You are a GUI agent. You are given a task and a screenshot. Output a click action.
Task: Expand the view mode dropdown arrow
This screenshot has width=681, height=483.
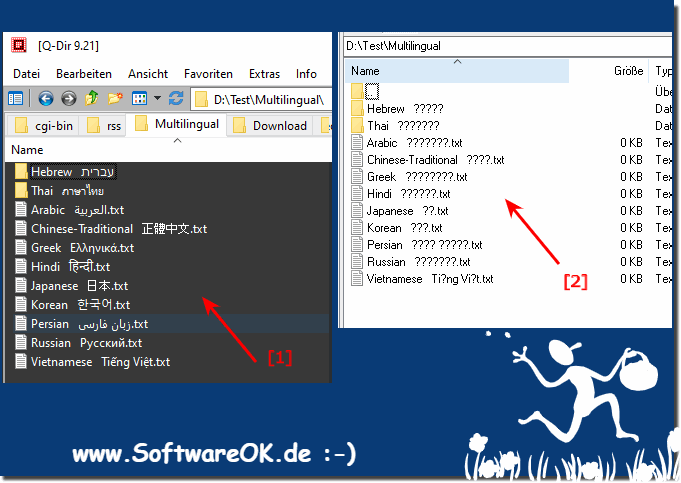(157, 99)
